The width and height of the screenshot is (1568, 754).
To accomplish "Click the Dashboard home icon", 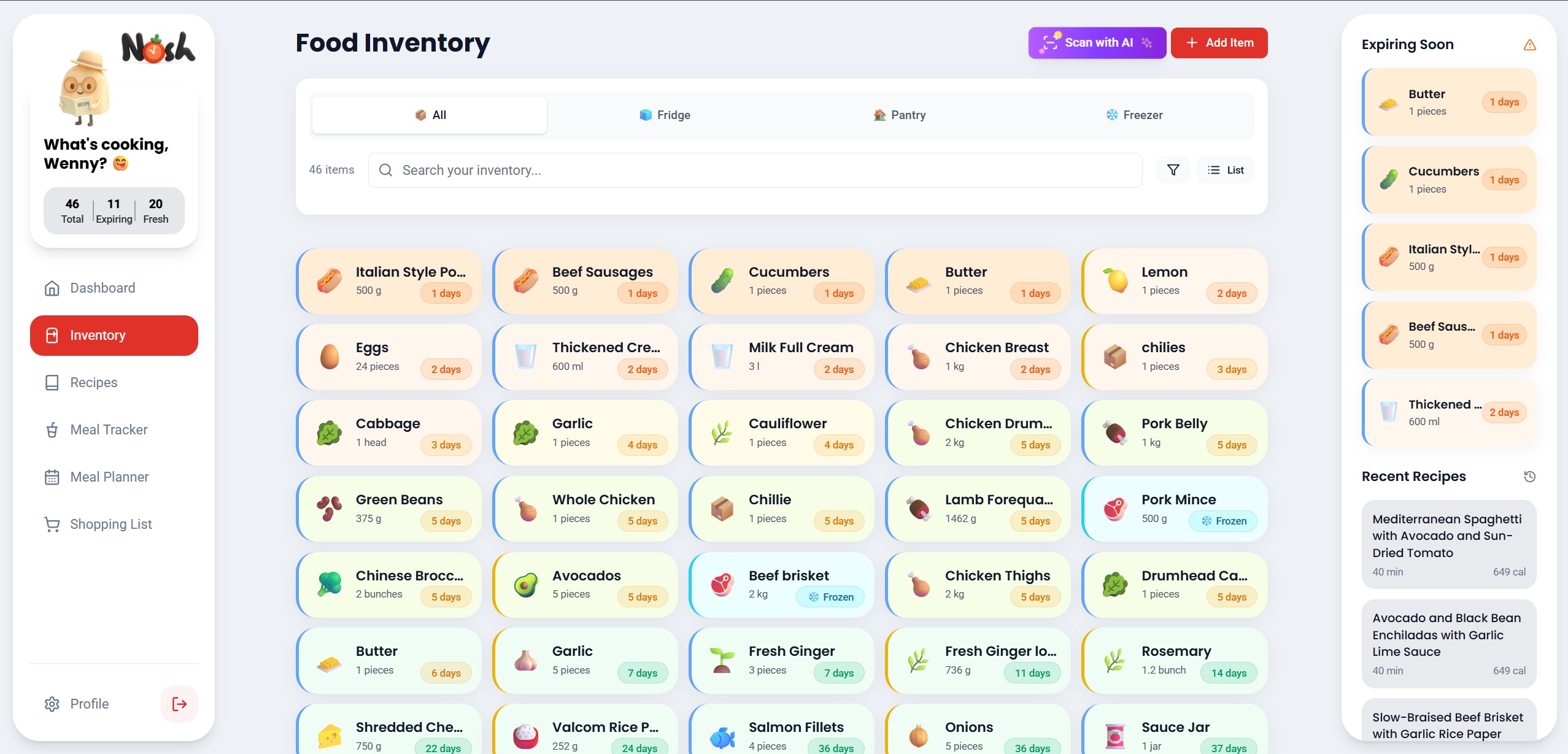I will [52, 288].
